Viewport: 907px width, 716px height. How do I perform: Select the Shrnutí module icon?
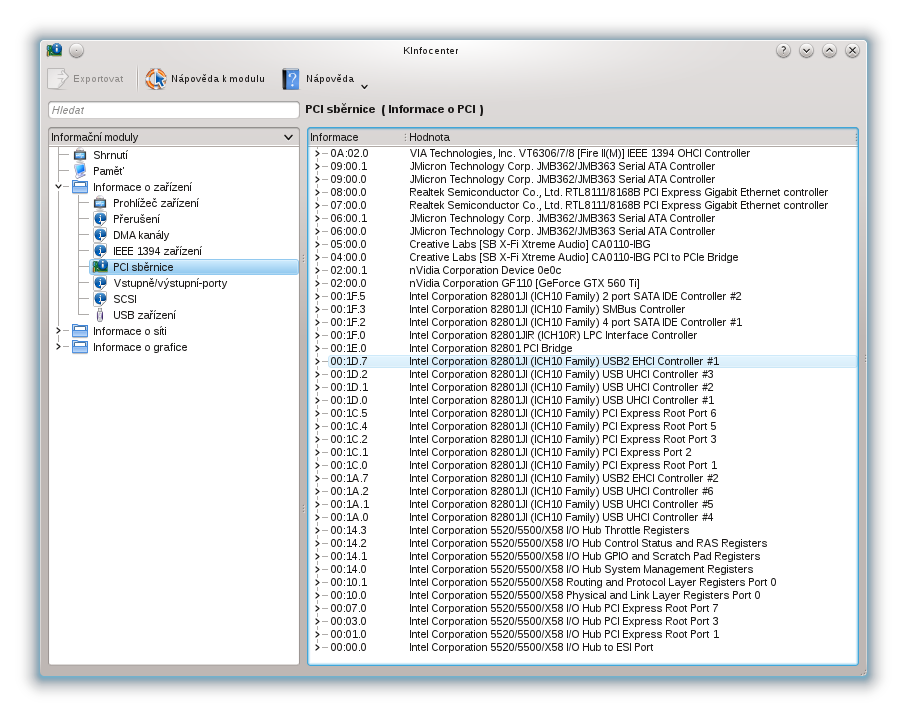click(x=80, y=155)
